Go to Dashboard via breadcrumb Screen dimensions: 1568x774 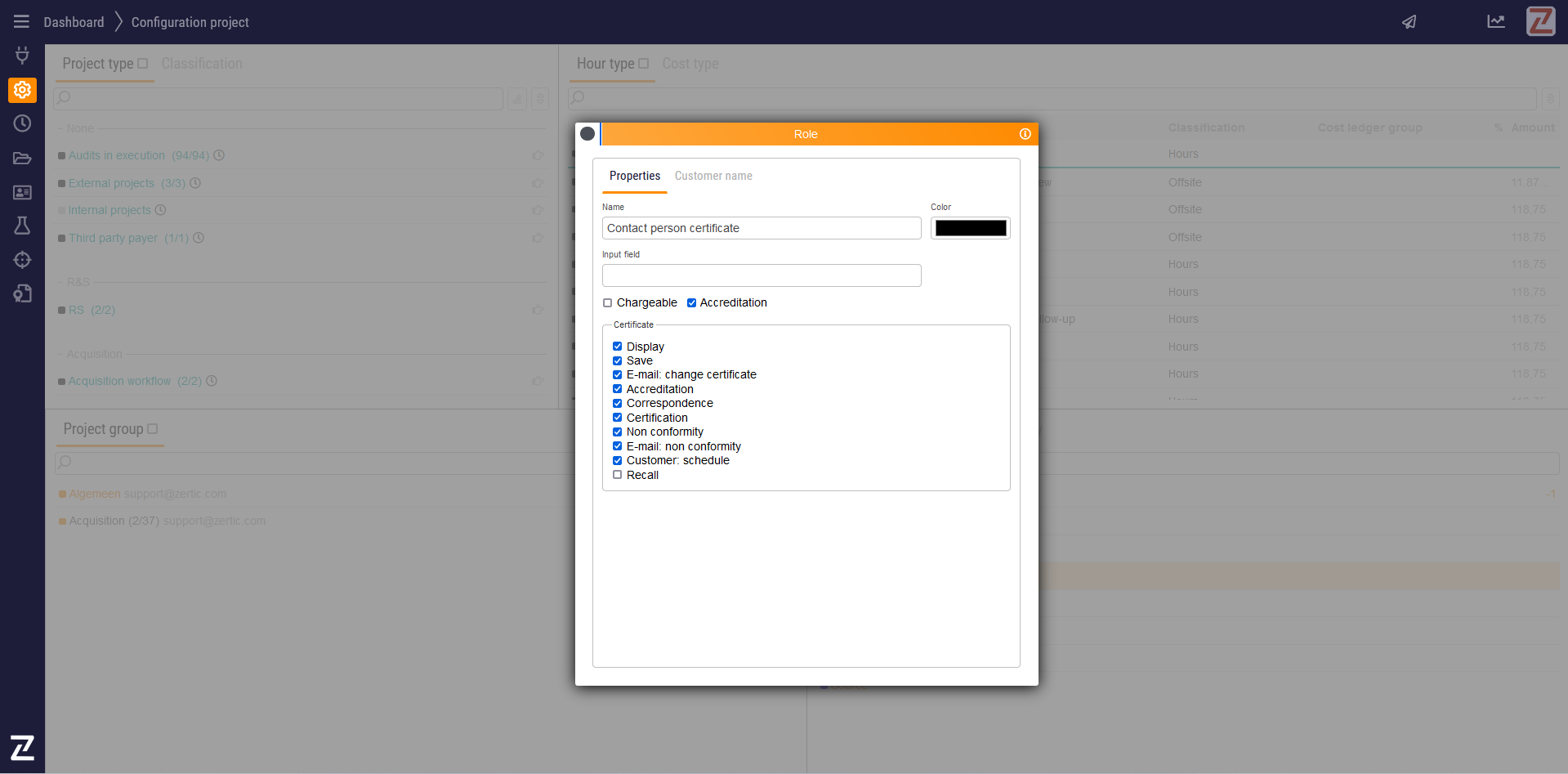pos(74,22)
